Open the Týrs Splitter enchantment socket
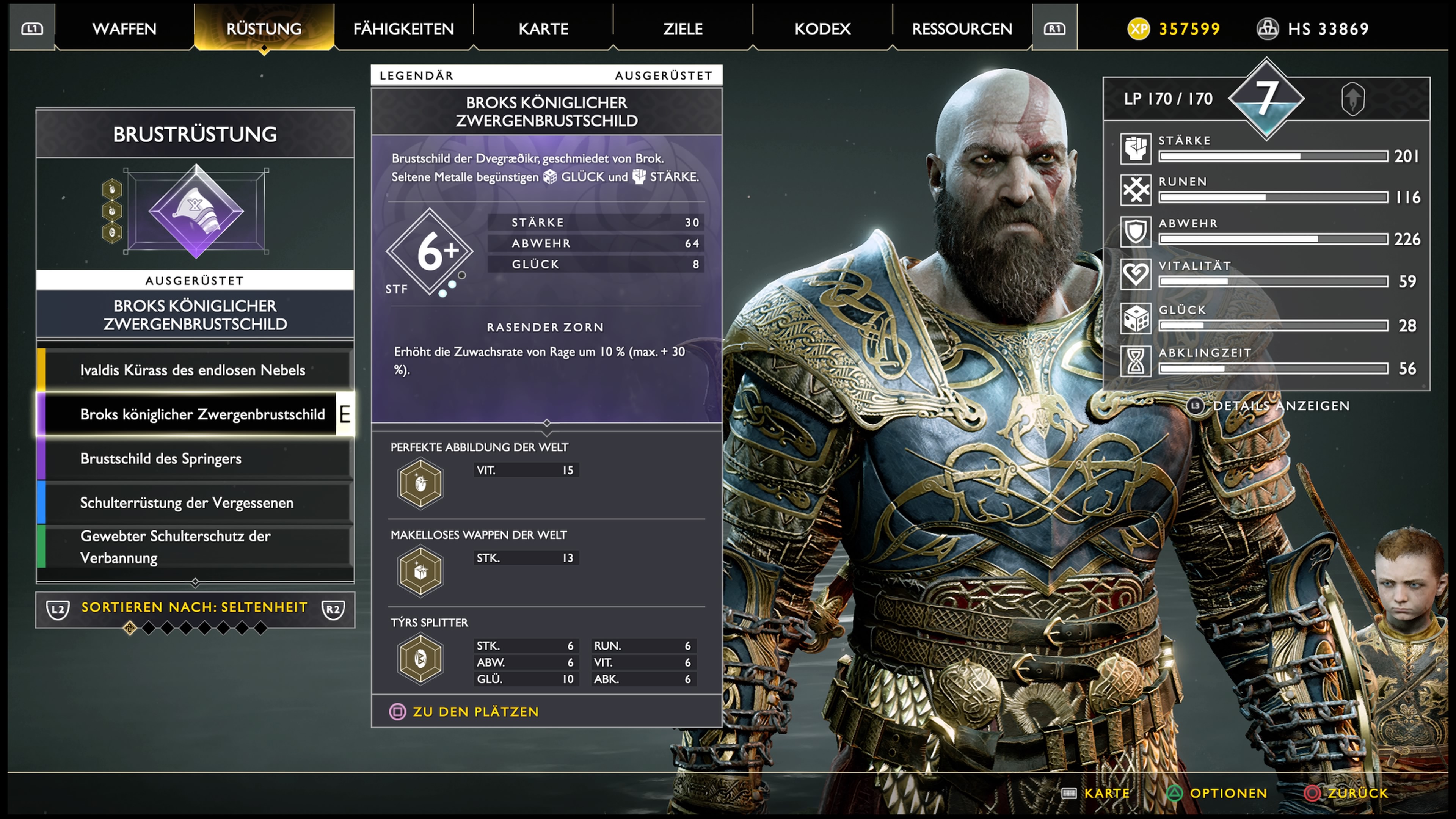1456x819 pixels. point(420,659)
